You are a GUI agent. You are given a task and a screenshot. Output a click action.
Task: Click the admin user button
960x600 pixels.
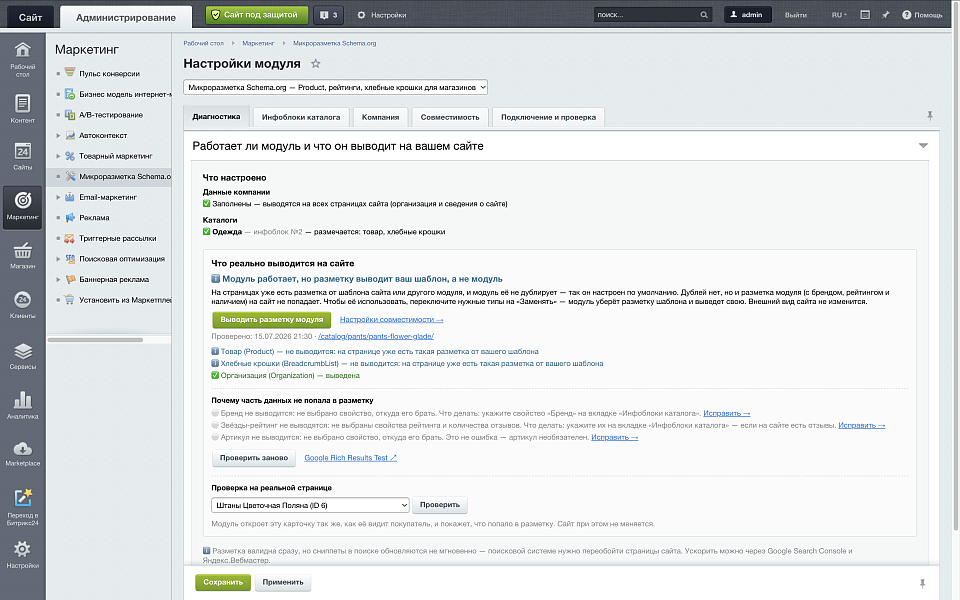[x=748, y=15]
